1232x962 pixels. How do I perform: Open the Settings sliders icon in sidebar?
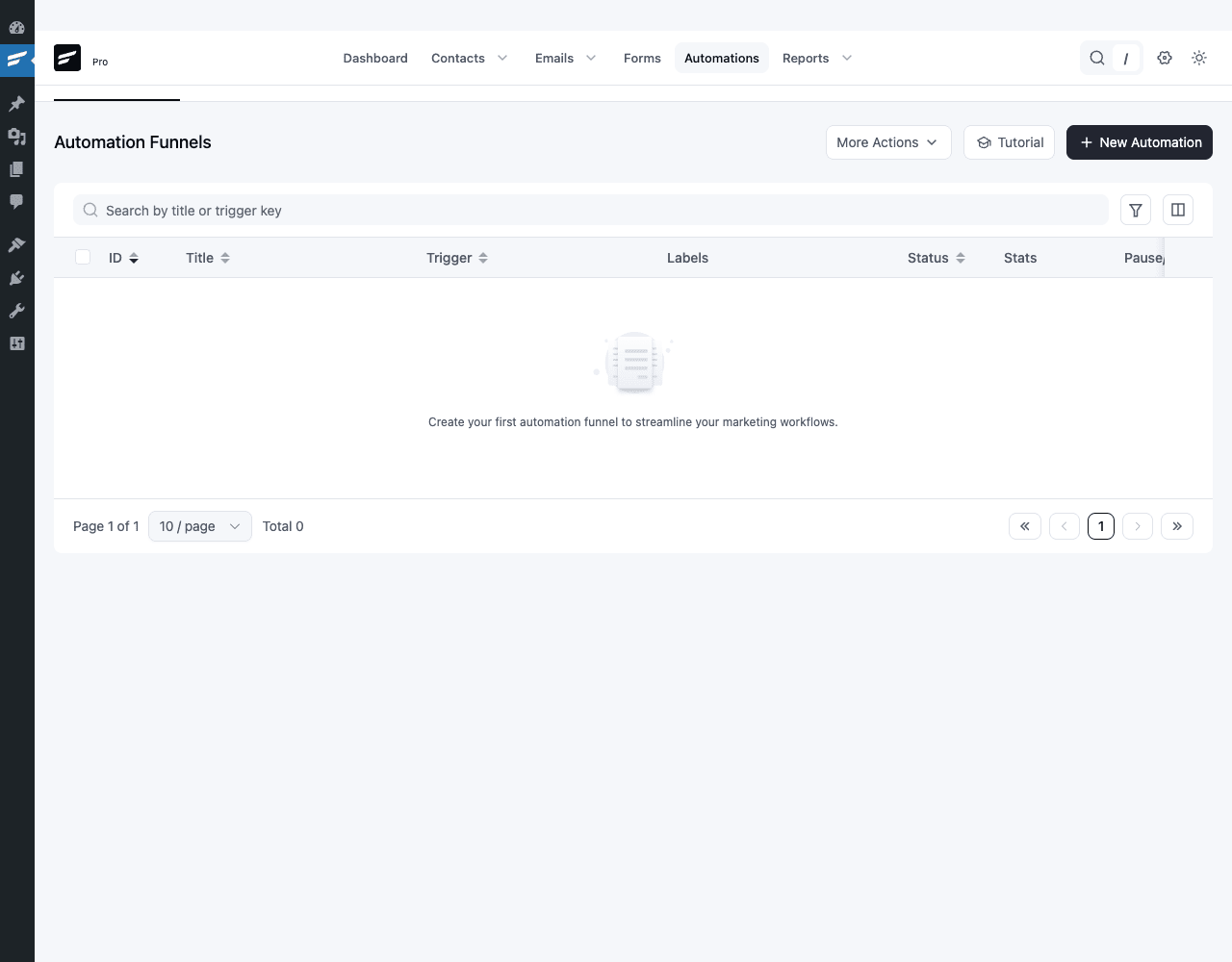tap(16, 343)
